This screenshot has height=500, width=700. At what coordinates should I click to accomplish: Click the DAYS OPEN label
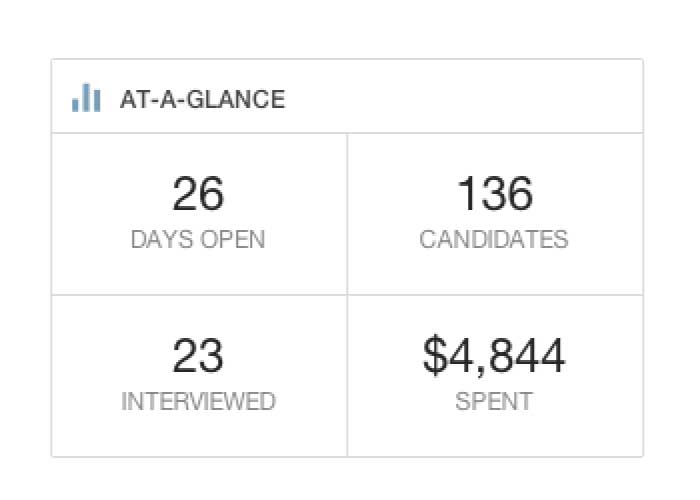pyautogui.click(x=198, y=239)
